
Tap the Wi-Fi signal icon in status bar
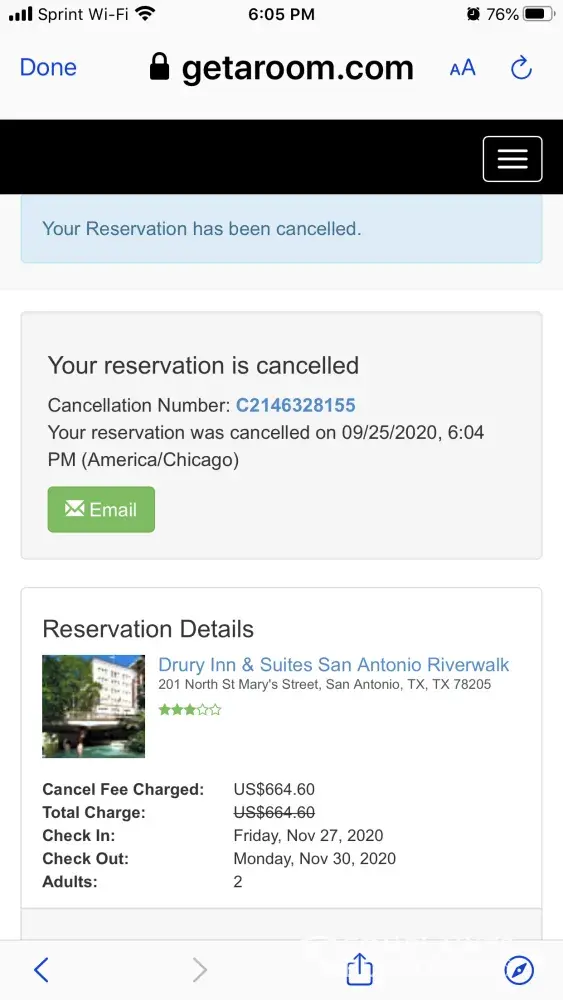146,13
